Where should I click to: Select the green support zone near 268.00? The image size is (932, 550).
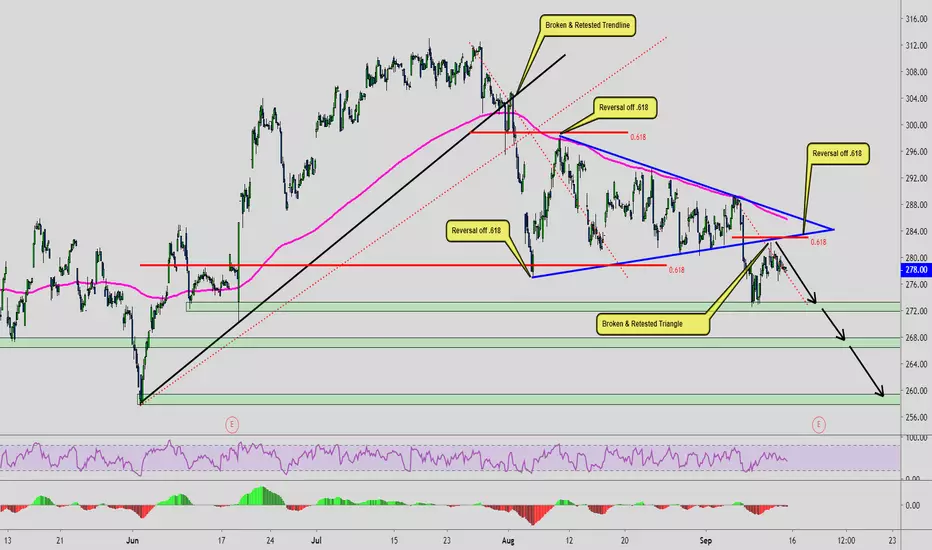tap(450, 342)
